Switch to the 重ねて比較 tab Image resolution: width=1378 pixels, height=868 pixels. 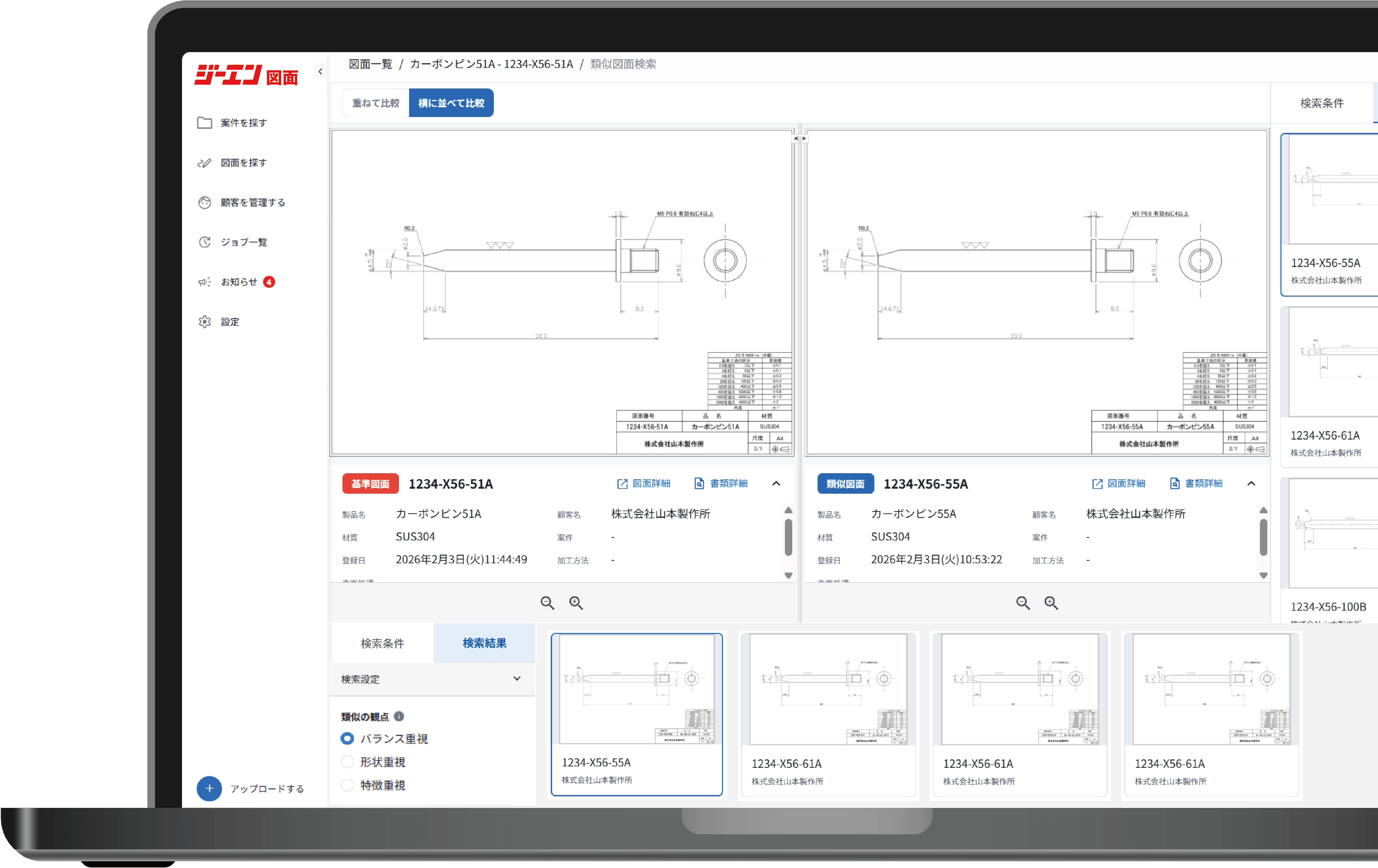(375, 103)
